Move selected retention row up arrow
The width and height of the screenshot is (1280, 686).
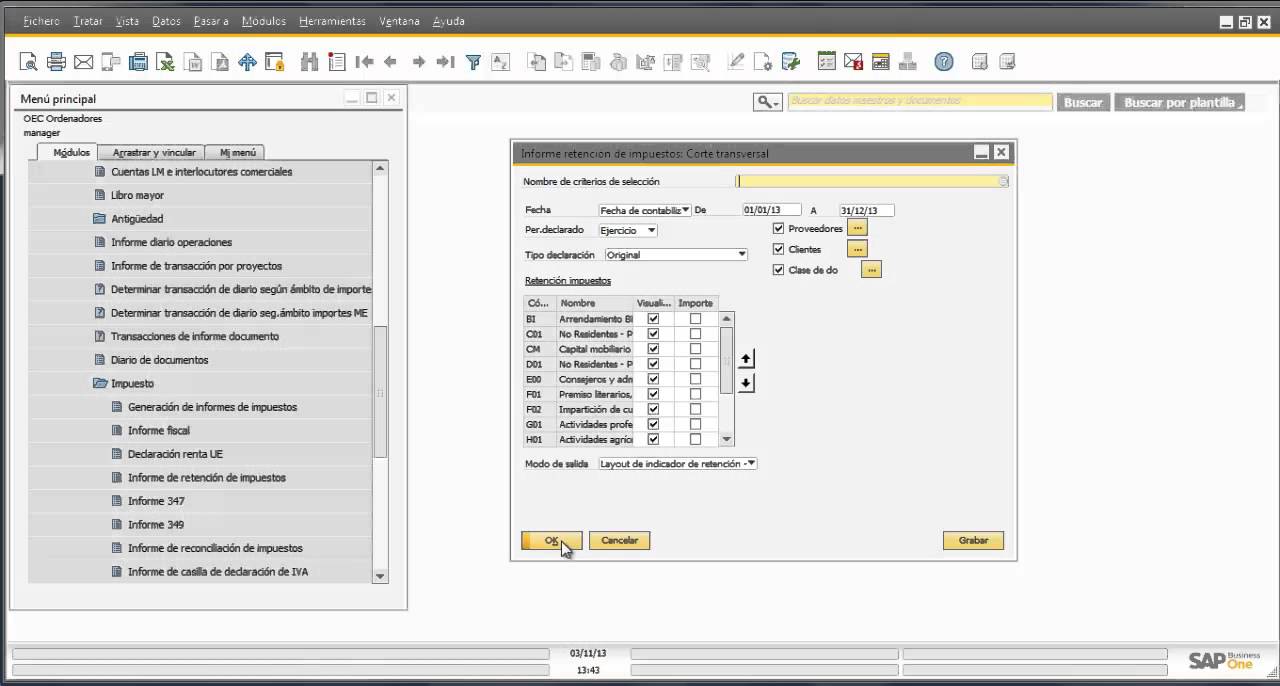coord(746,359)
